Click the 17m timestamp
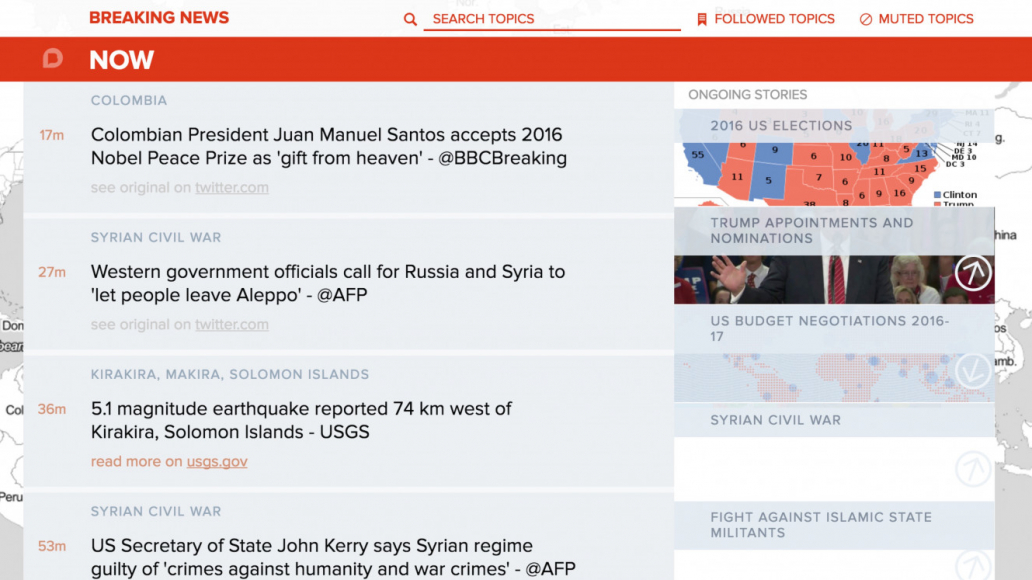This screenshot has height=580, width=1032. [x=51, y=136]
